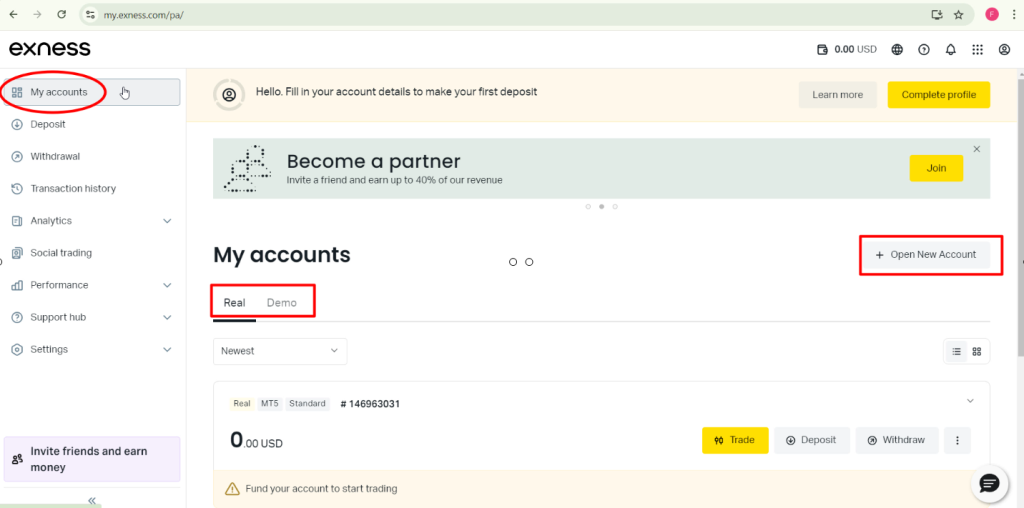Open the live chat bubble
The width and height of the screenshot is (1024, 508).
989,484
